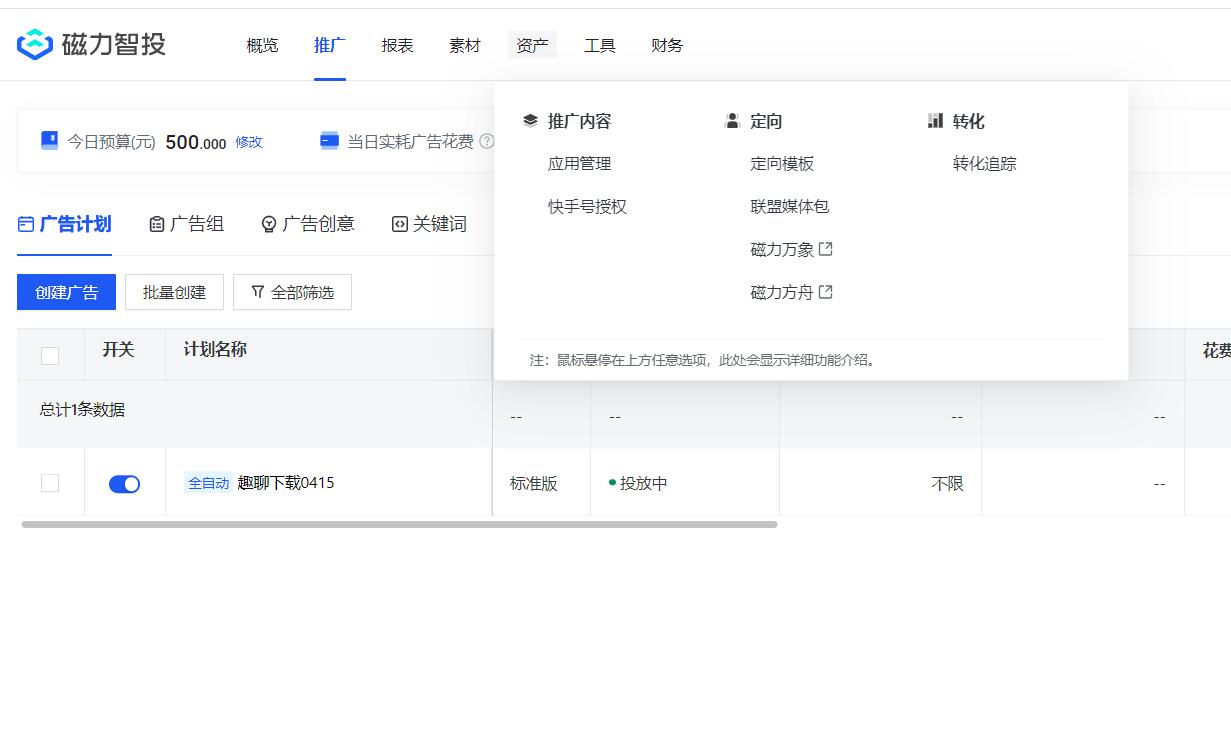Toggle the 趣聊下载0415 plan switch
The image size is (1231, 732).
click(124, 484)
